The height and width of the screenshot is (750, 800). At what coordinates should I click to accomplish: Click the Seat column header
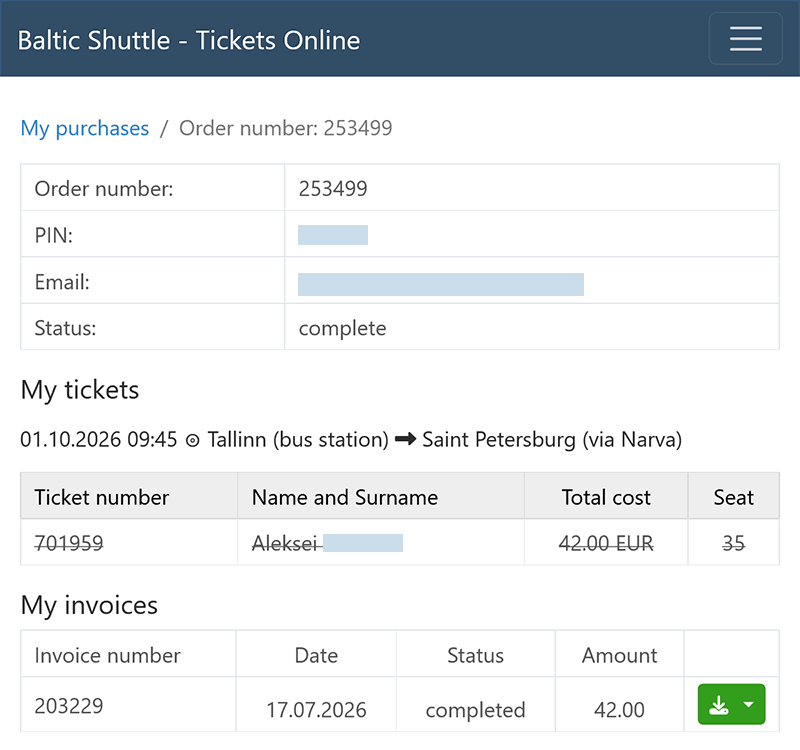(734, 497)
